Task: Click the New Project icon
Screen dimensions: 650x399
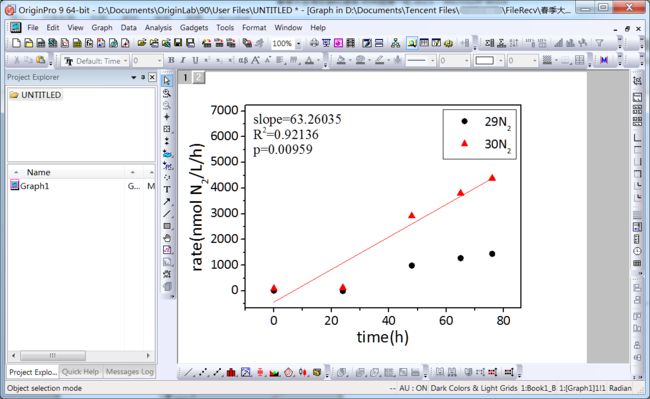Action: click(16, 43)
